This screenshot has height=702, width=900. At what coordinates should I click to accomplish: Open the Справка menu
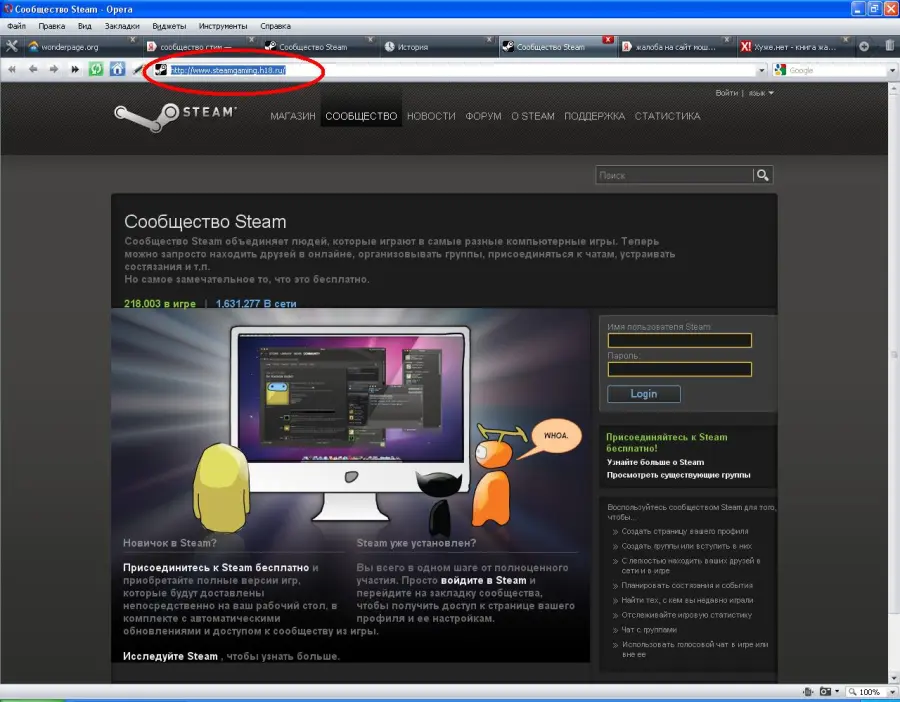tap(275, 26)
